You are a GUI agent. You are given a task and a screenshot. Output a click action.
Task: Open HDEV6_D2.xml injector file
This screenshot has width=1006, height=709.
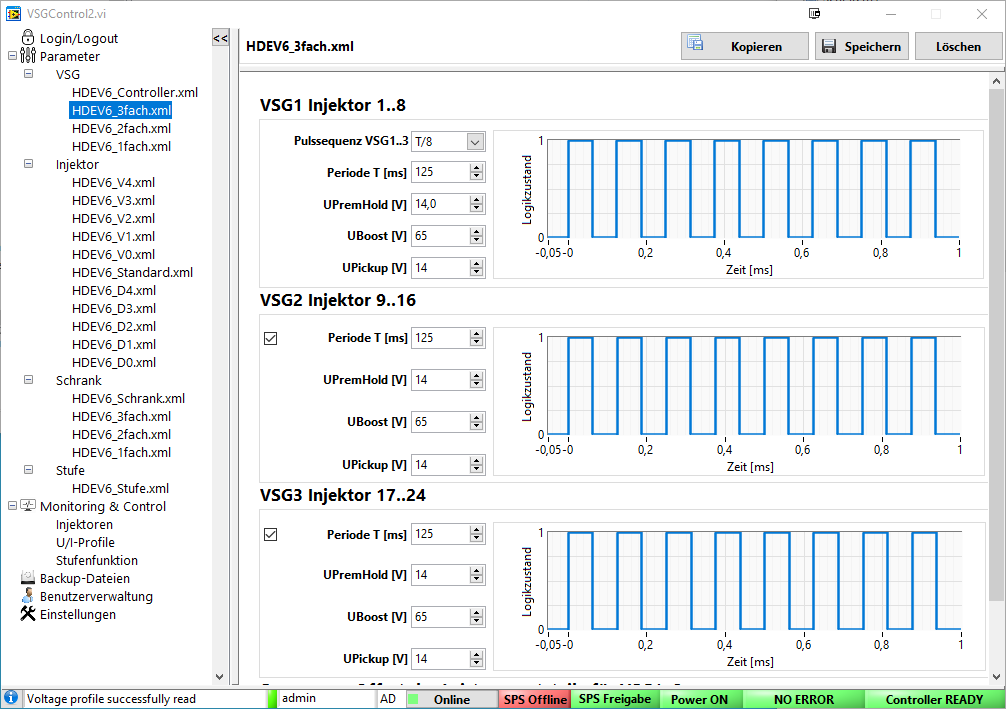[x=114, y=326]
